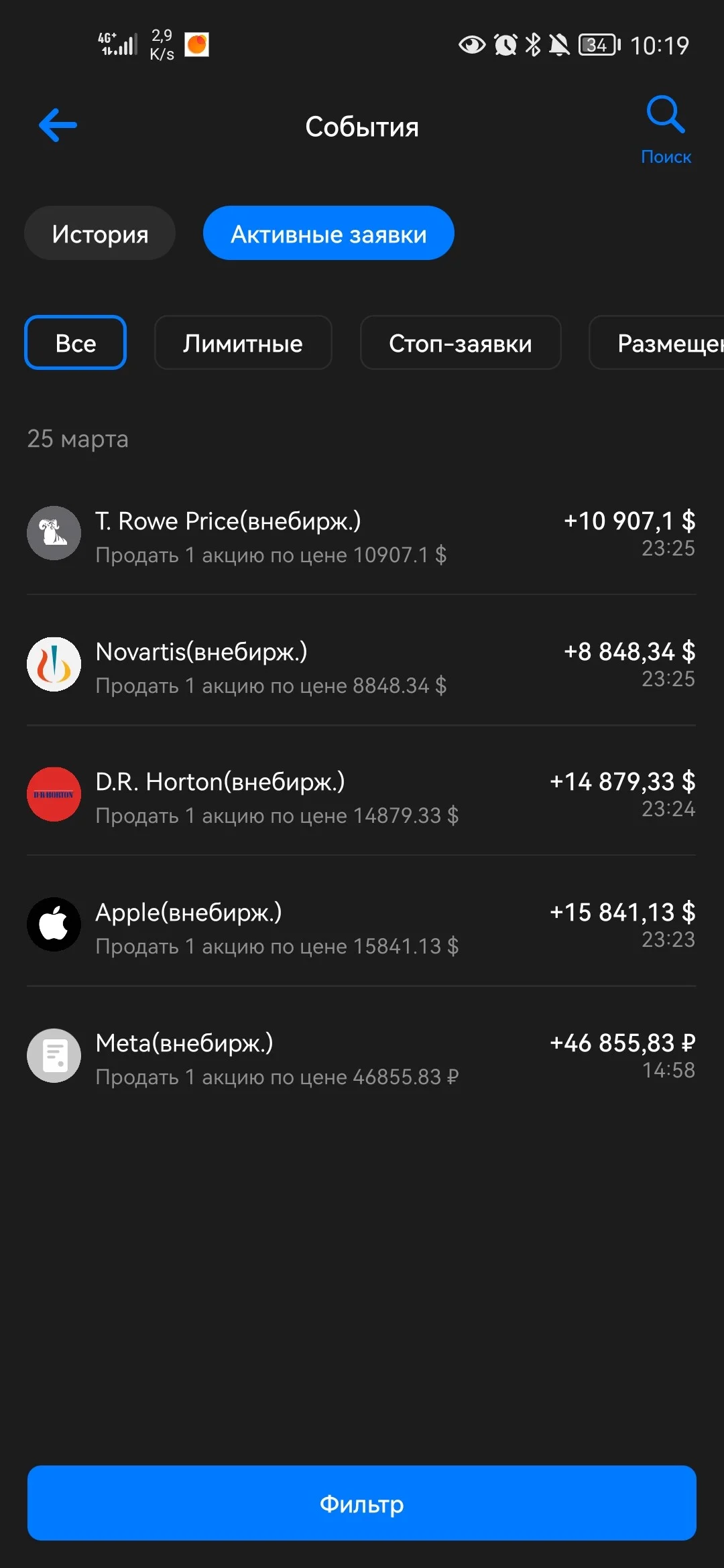Open the T. Rowe Price order row
Viewport: 724px width, 1568px height.
click(361, 533)
